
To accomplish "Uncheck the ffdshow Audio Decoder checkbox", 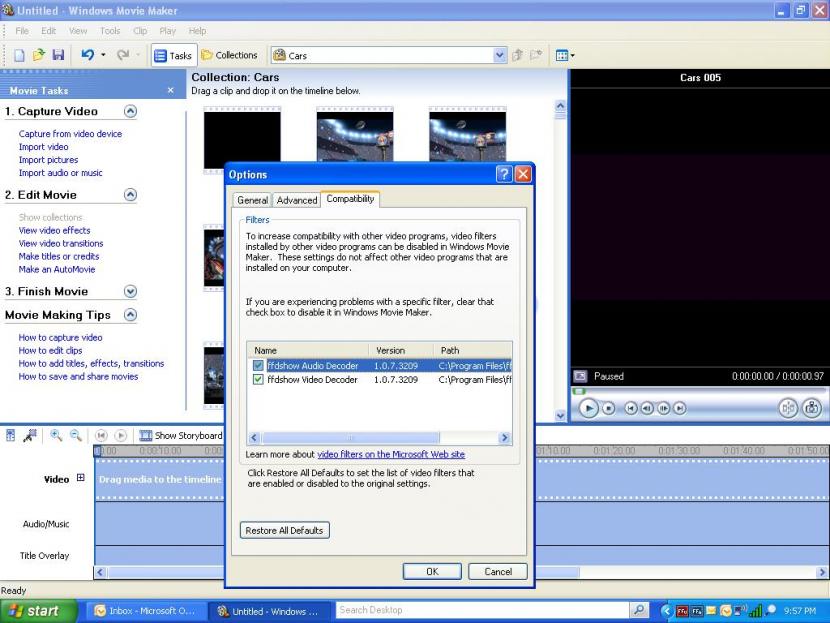I will (x=259, y=366).
